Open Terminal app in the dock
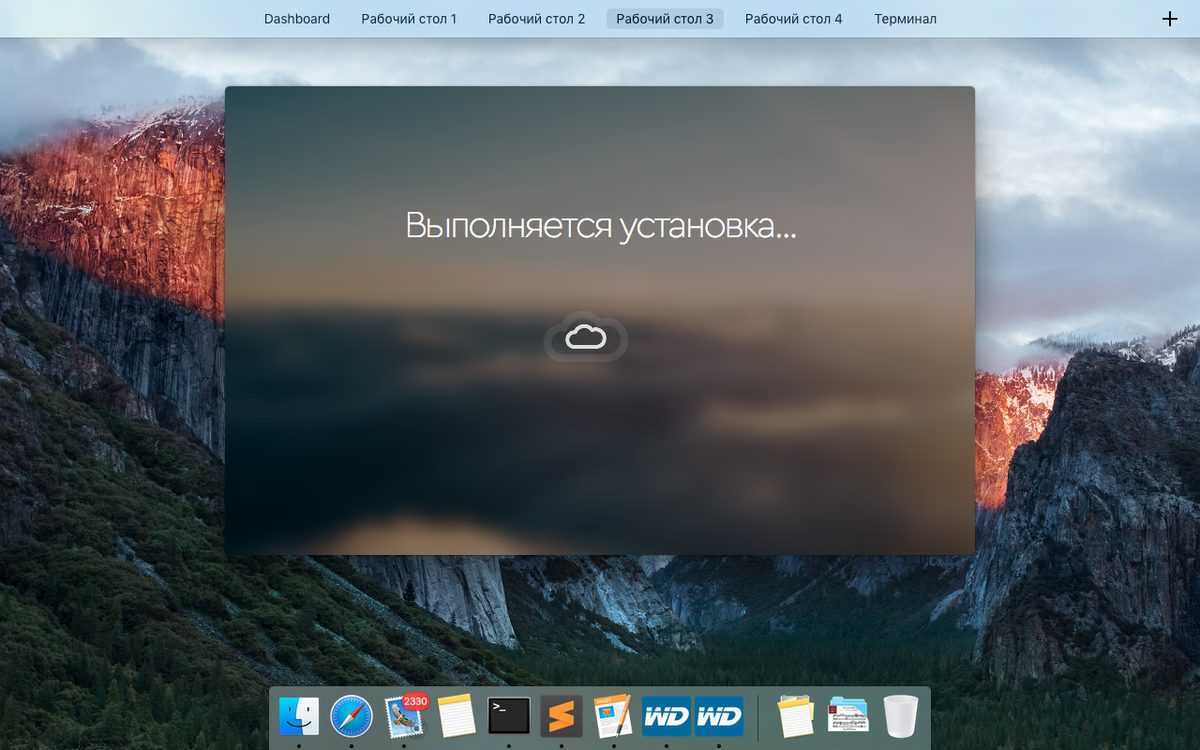 pyautogui.click(x=508, y=716)
